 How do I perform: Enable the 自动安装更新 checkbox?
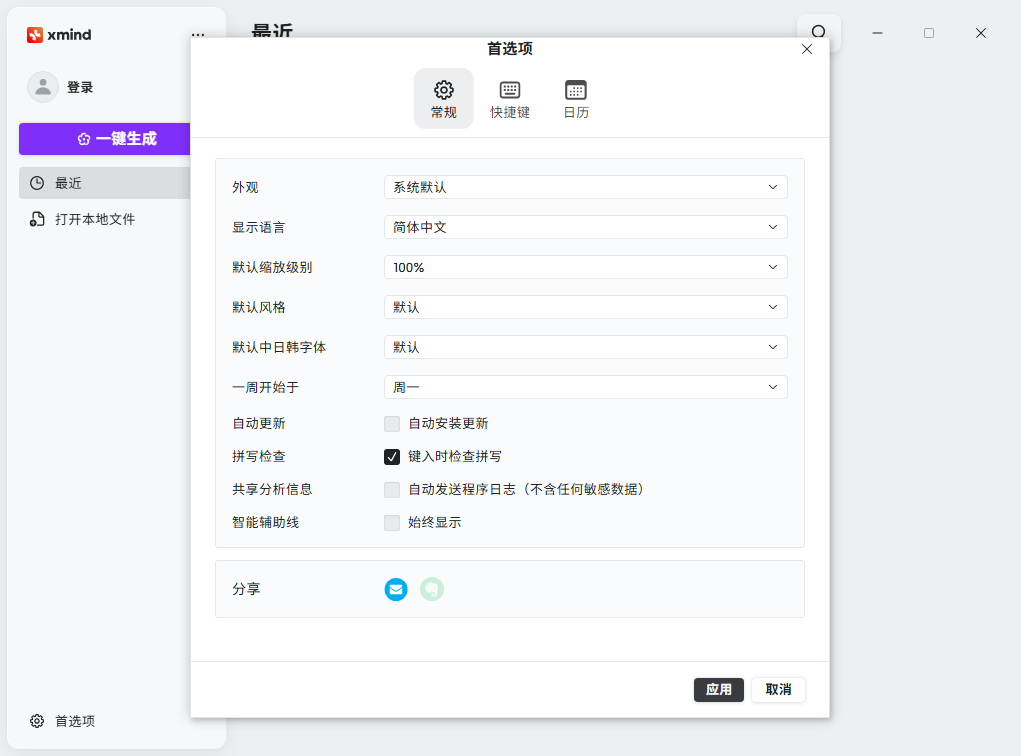click(x=392, y=424)
